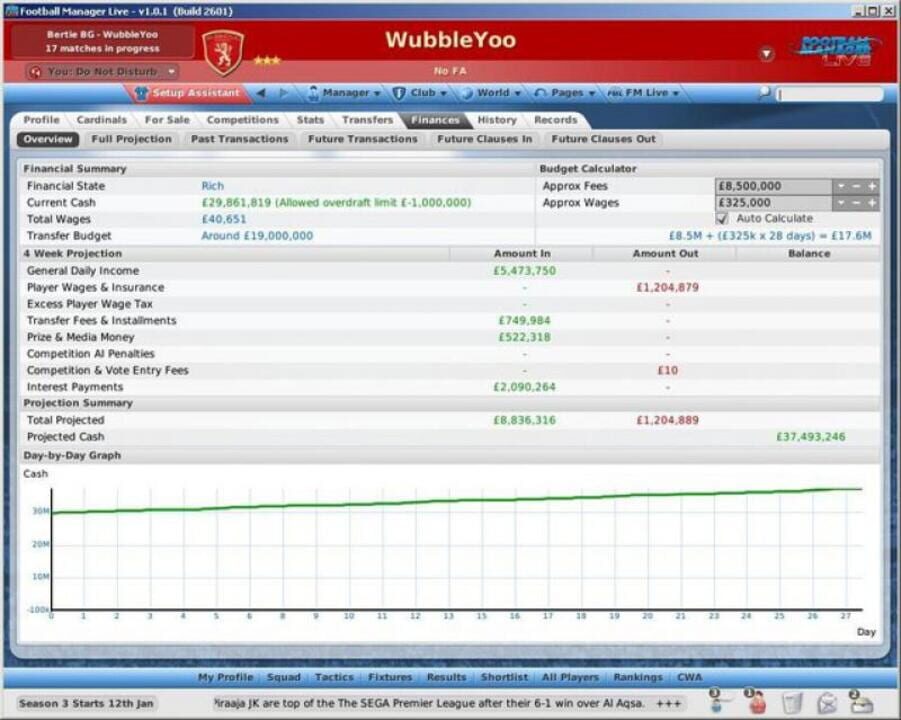Open the trash icon in the status bar
Image resolution: width=901 pixels, height=720 pixels.
[789, 704]
